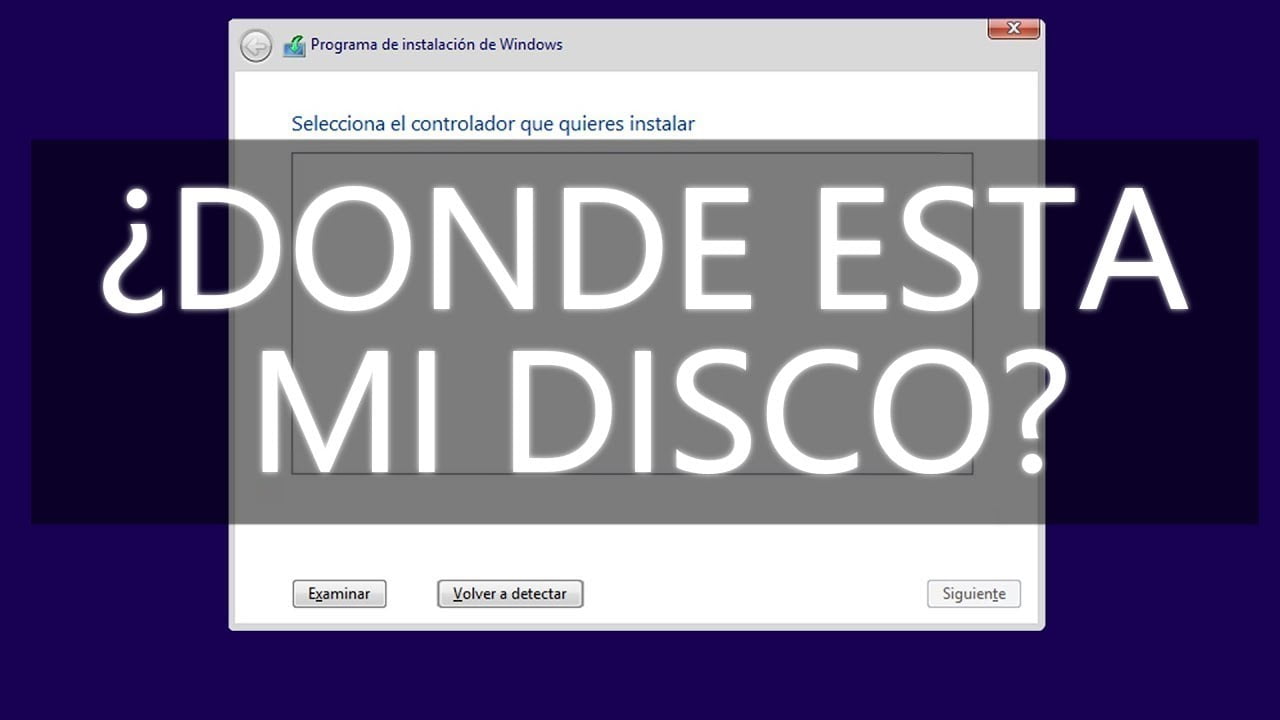1280x720 pixels.
Task: Click the Examinar button
Action: tap(339, 594)
